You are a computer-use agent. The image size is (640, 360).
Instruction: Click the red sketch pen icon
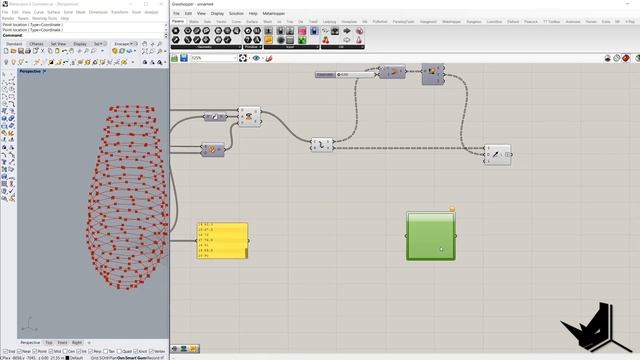[269, 58]
